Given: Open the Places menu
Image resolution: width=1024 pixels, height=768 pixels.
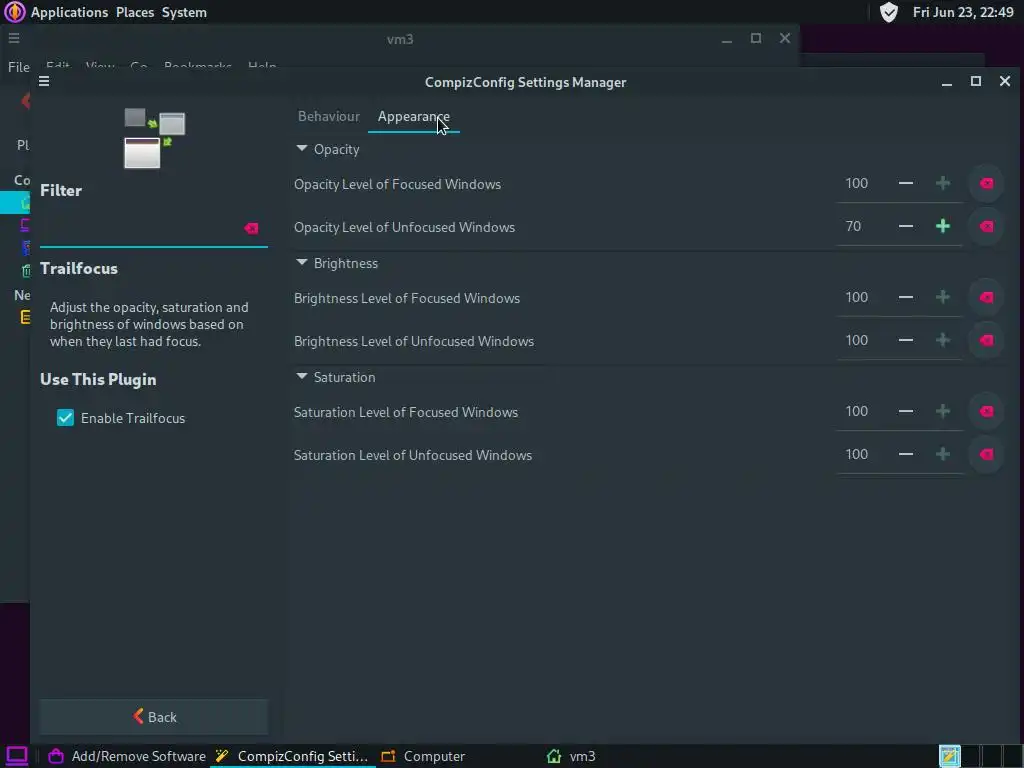Looking at the screenshot, I should [x=135, y=12].
